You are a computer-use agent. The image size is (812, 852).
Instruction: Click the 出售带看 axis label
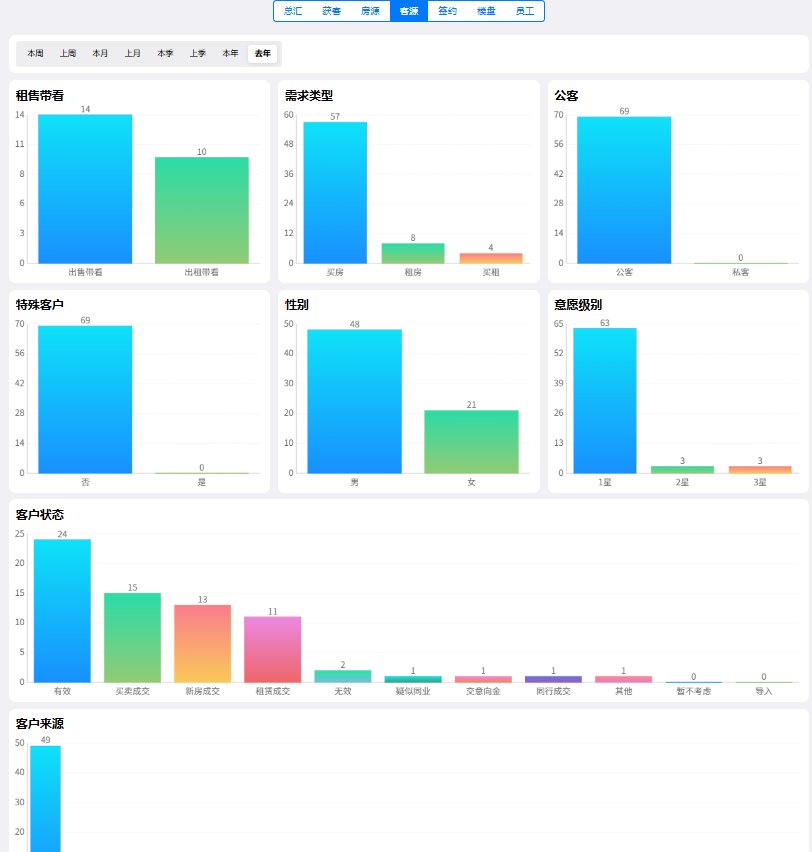[85, 272]
